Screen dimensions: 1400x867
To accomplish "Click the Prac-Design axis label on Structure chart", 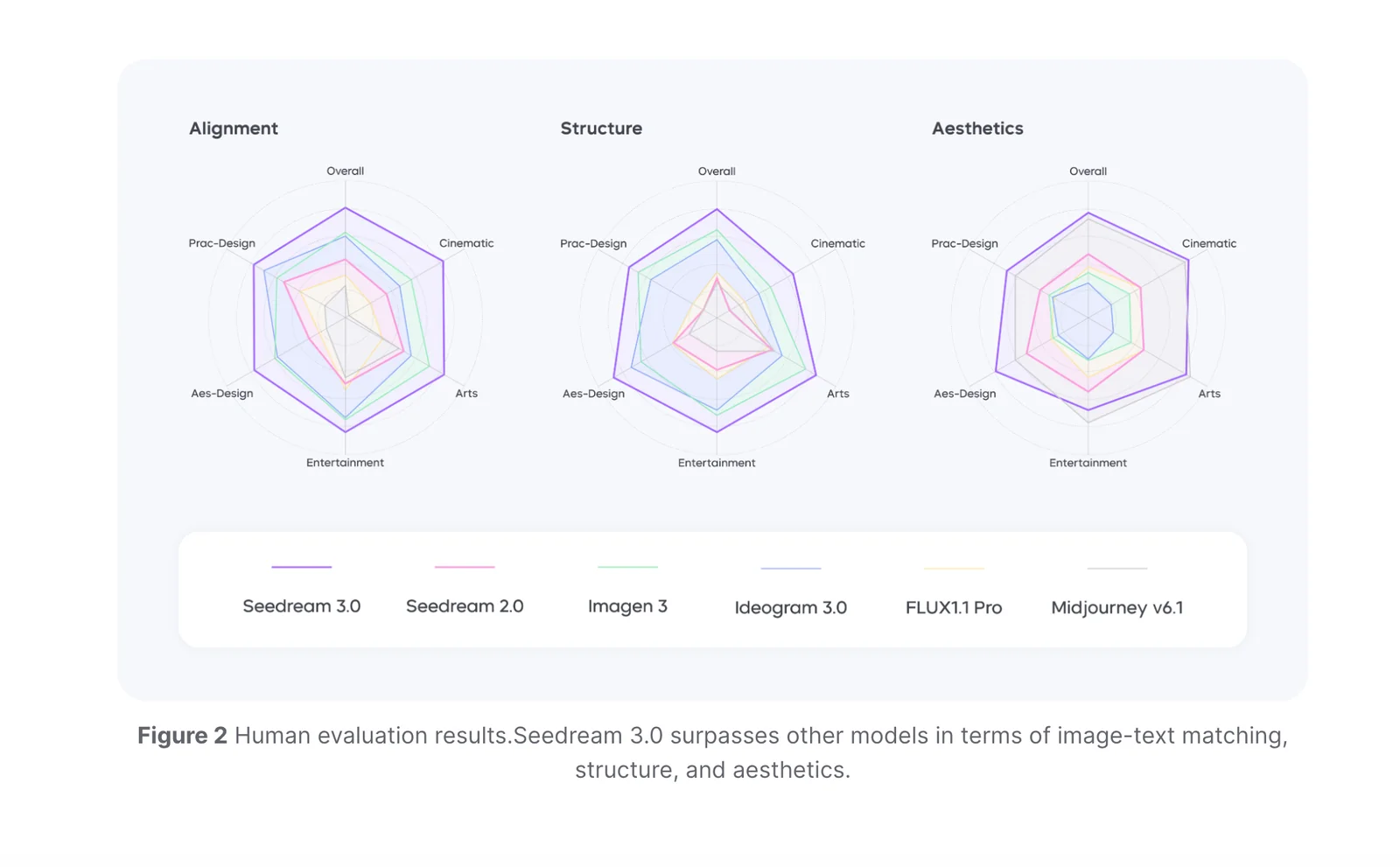I will click(593, 243).
